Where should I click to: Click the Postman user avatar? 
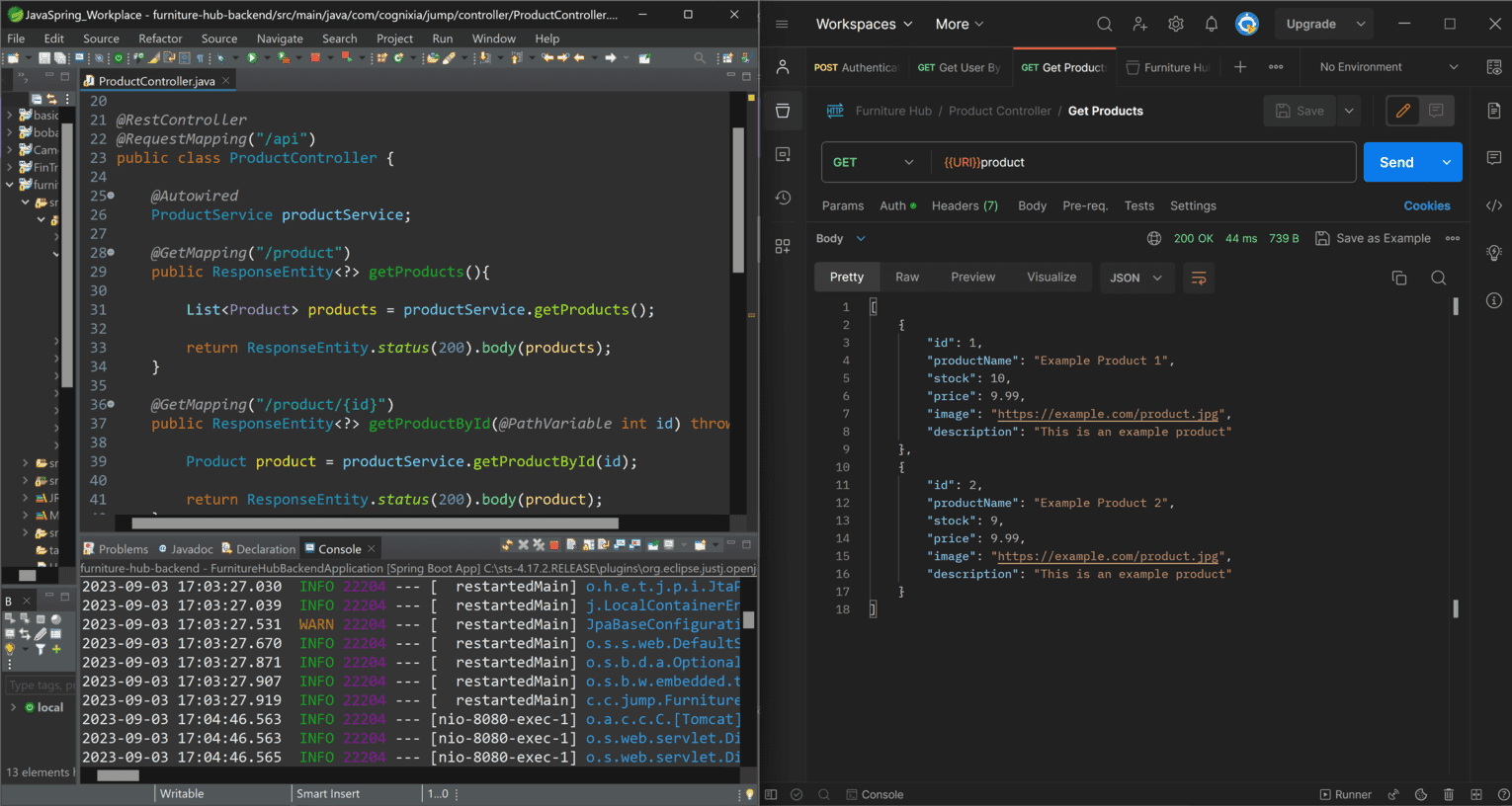click(1247, 24)
